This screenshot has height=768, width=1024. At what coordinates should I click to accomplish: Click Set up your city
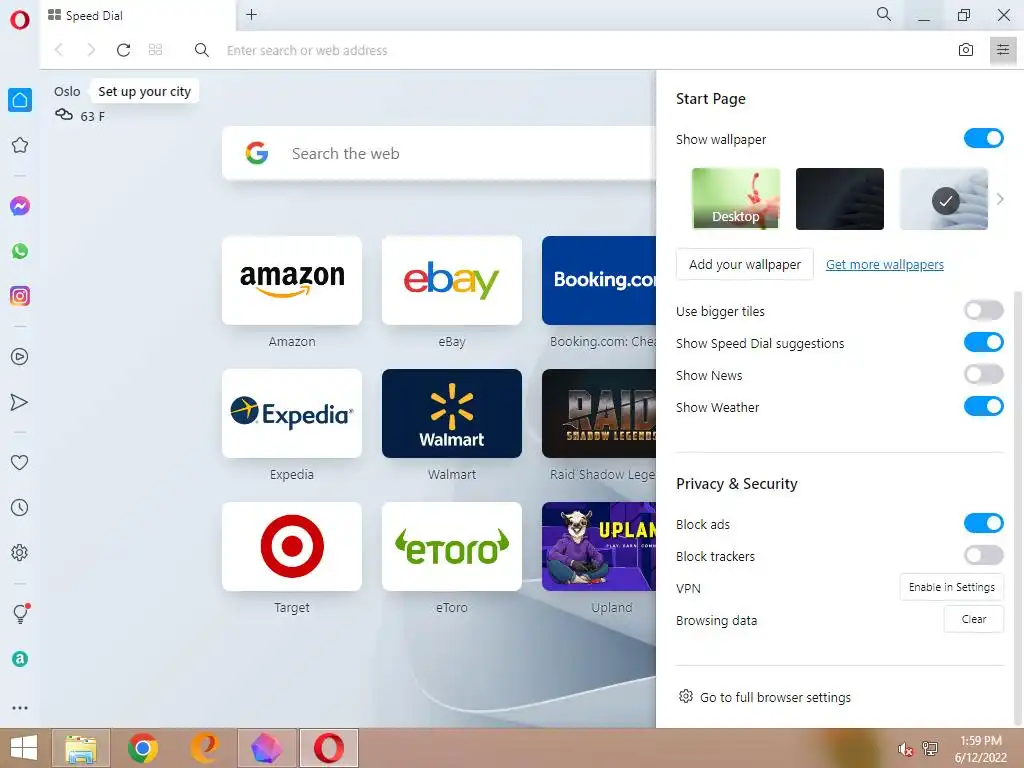[144, 91]
